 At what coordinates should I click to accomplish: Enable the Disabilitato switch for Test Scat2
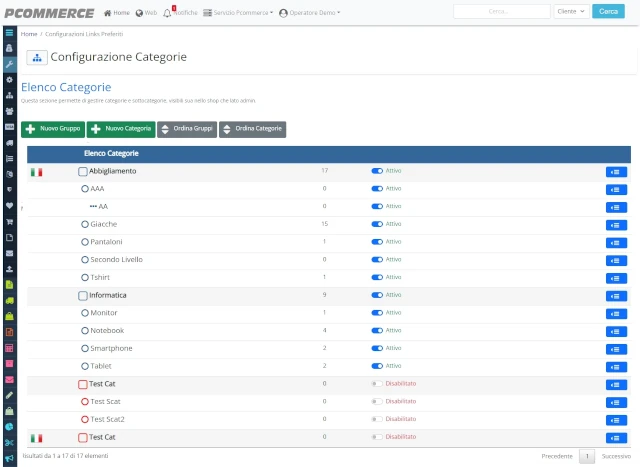[377, 419]
